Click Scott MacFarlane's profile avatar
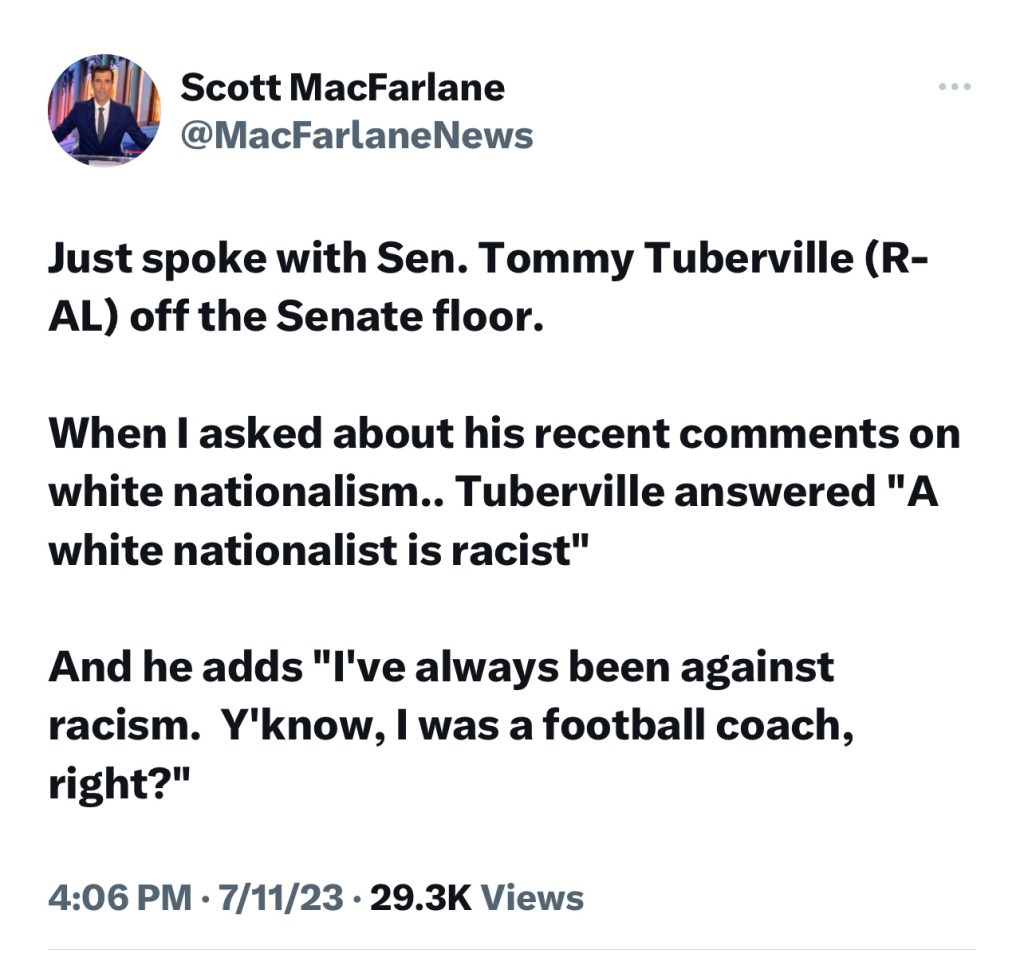The image size is (1024, 961). 104,110
